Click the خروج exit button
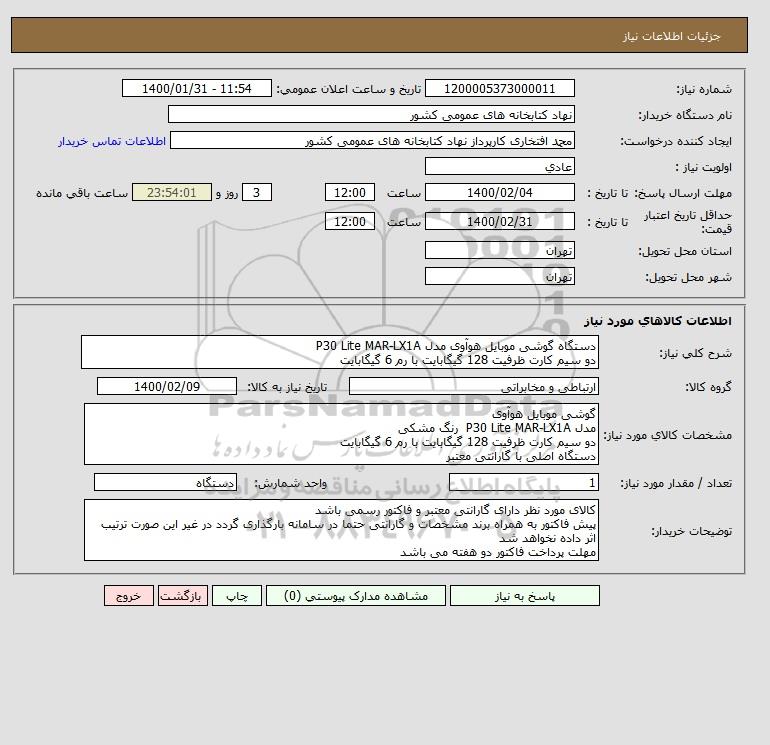Screen dimensions: 770x745 129,596
